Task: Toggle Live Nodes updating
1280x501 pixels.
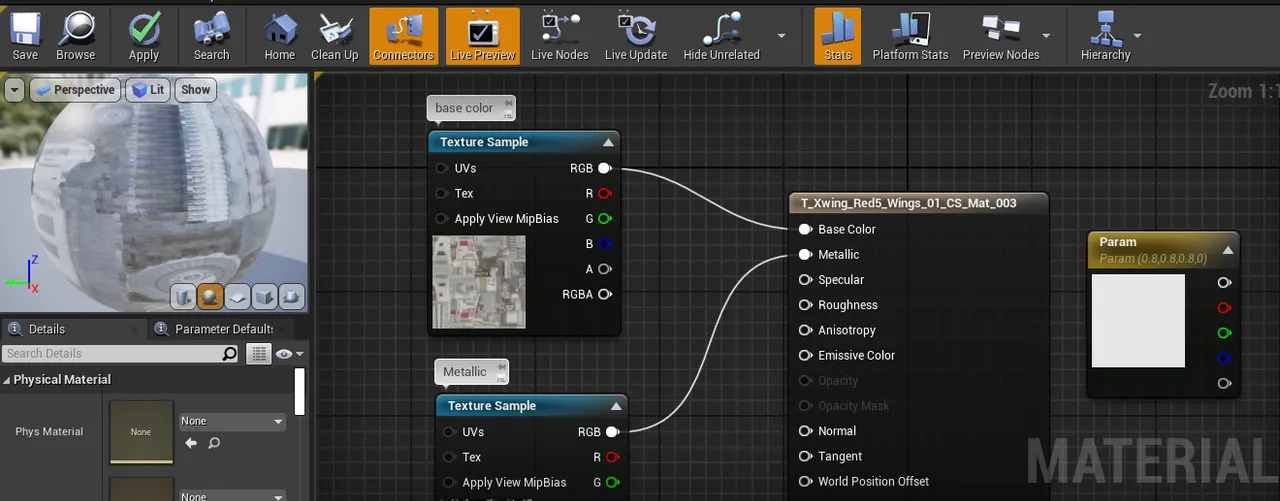Action: pyautogui.click(x=559, y=36)
